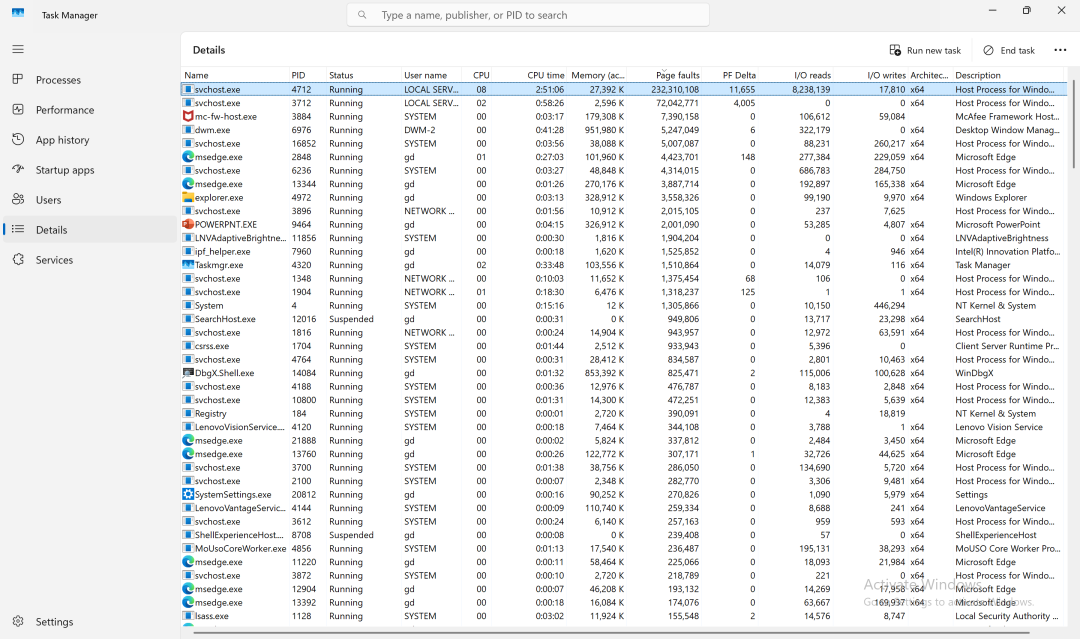Select the System process with PID 4
Image resolution: width=1080 pixels, height=639 pixels.
point(624,305)
